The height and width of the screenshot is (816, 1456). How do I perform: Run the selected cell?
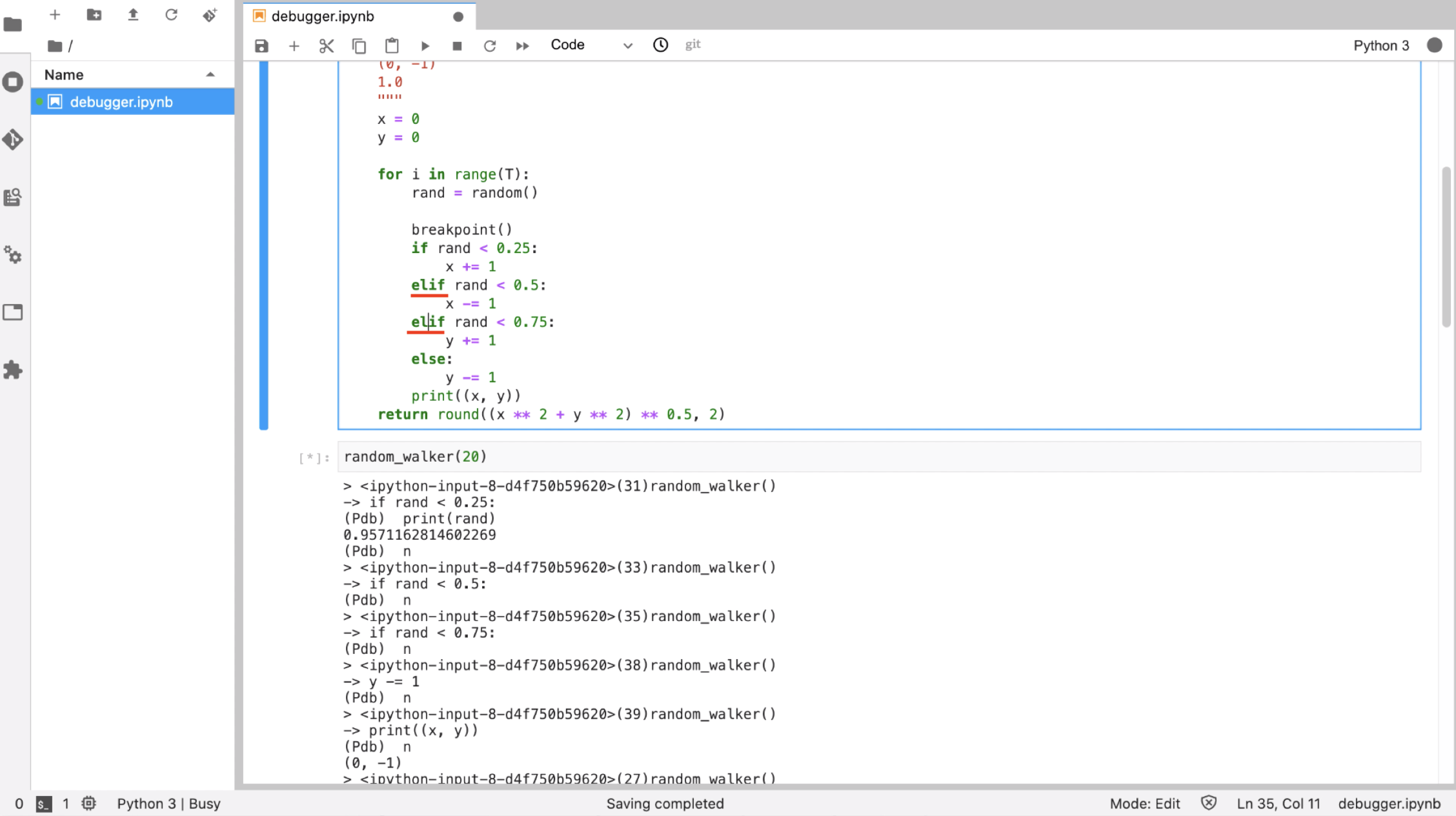(425, 46)
